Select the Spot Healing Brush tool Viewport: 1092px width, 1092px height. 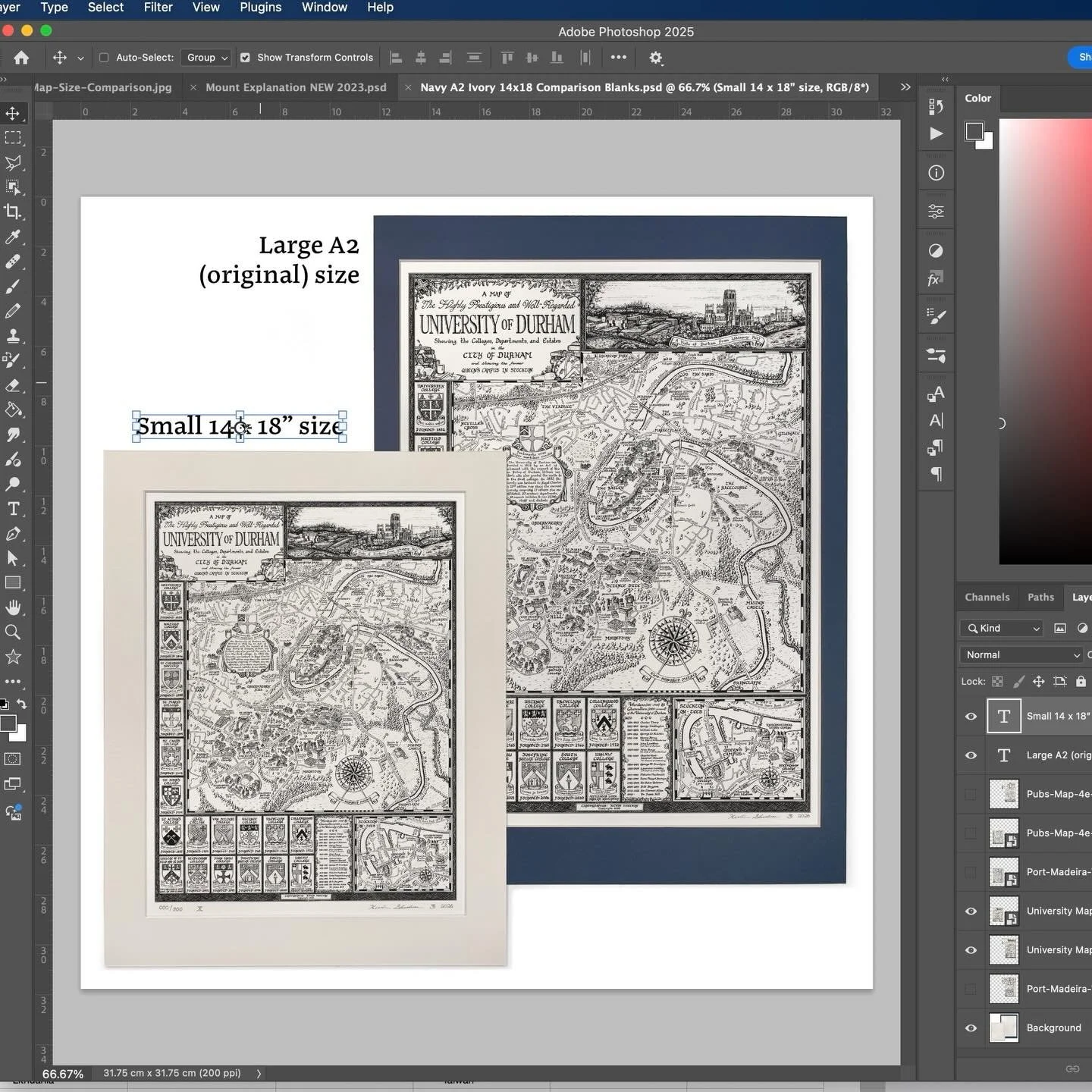click(x=13, y=262)
